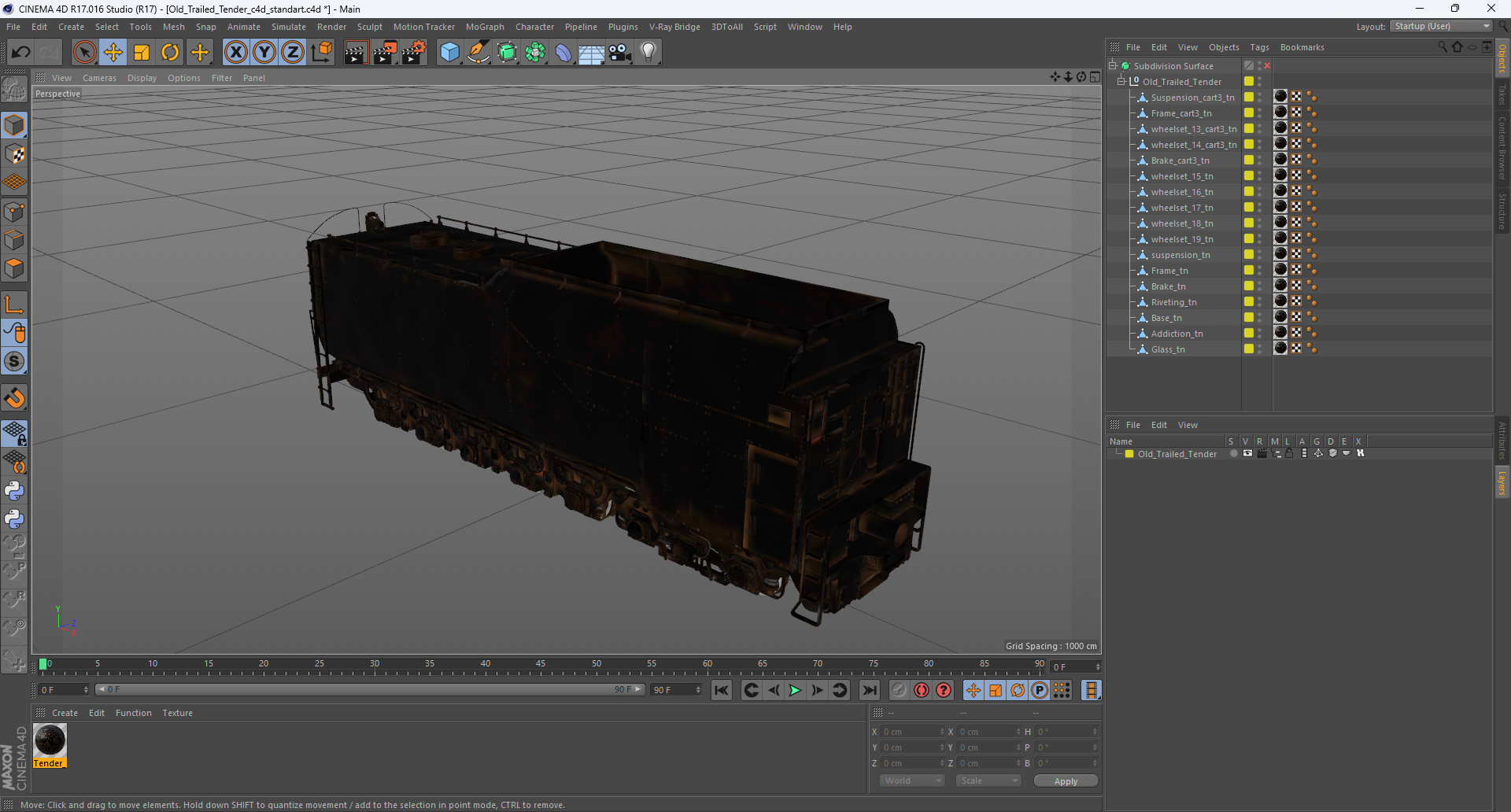The image size is (1511, 812).
Task: Add a light object
Action: click(x=648, y=52)
